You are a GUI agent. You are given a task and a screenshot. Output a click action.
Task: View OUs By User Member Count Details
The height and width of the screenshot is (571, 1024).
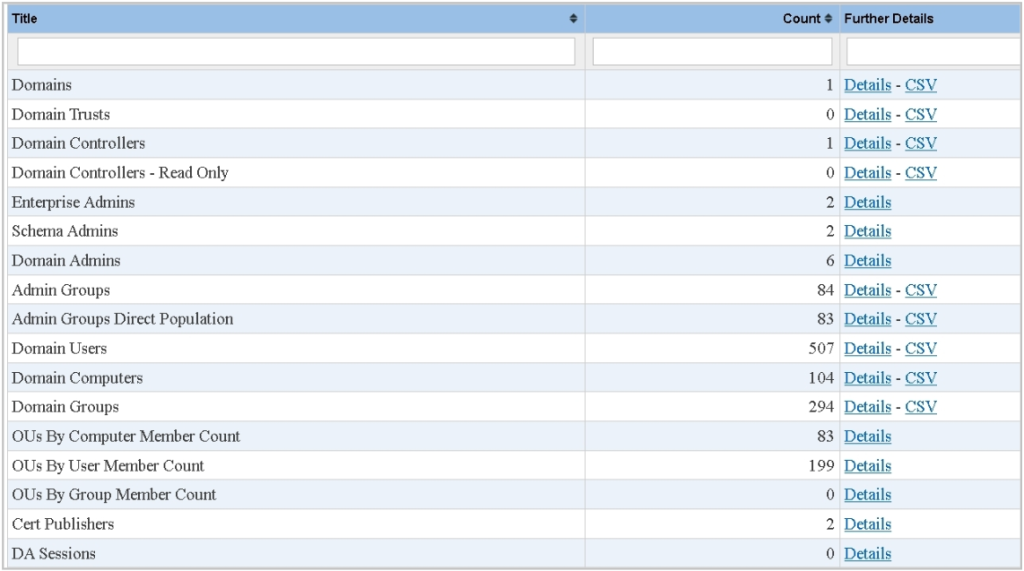(x=867, y=466)
